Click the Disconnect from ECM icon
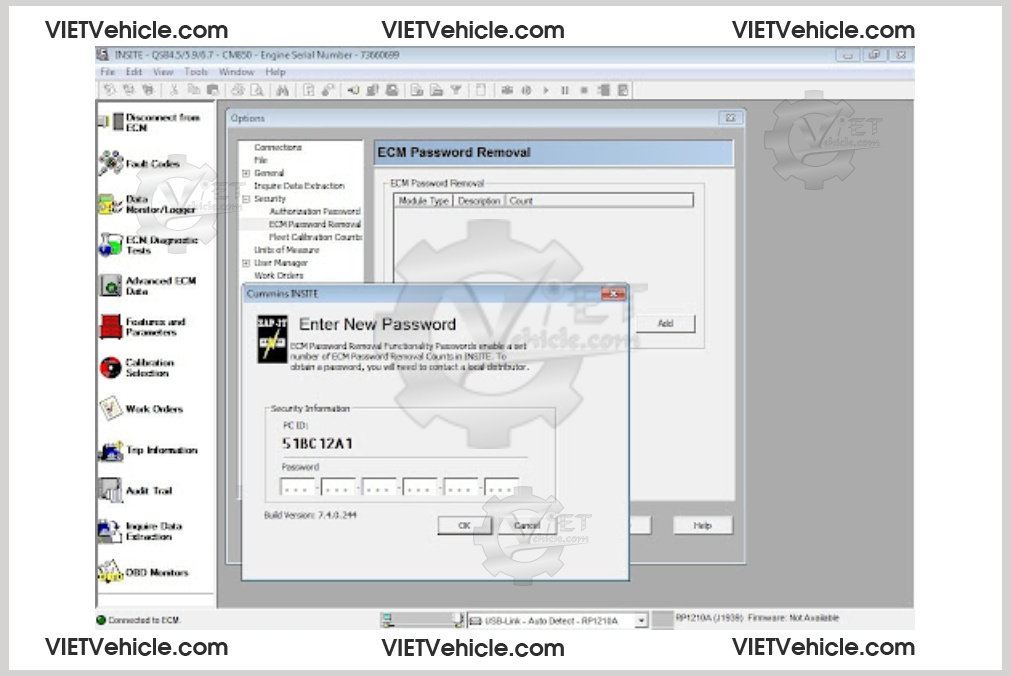 (110, 122)
